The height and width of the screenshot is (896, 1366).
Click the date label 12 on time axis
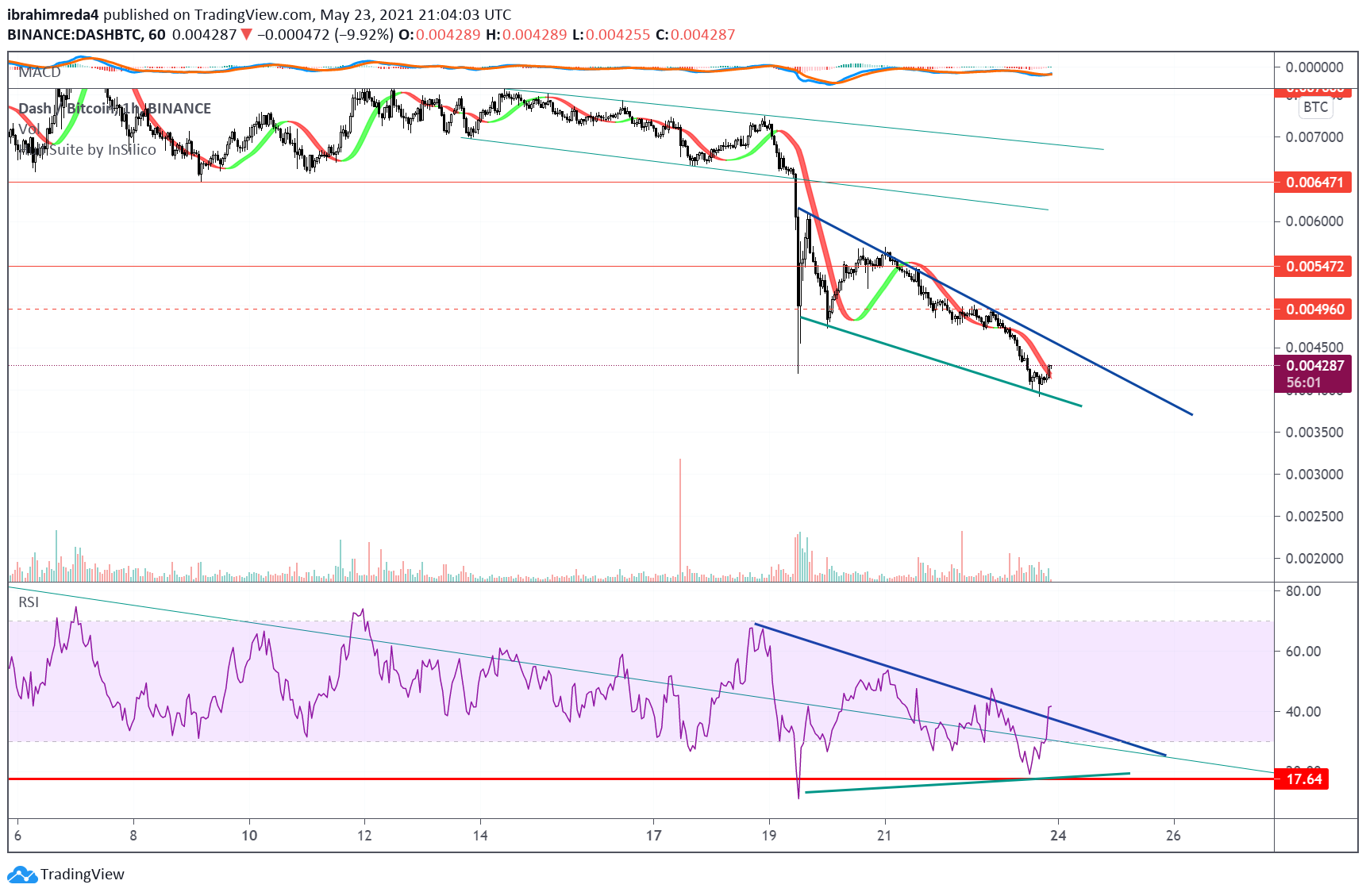[x=364, y=836]
